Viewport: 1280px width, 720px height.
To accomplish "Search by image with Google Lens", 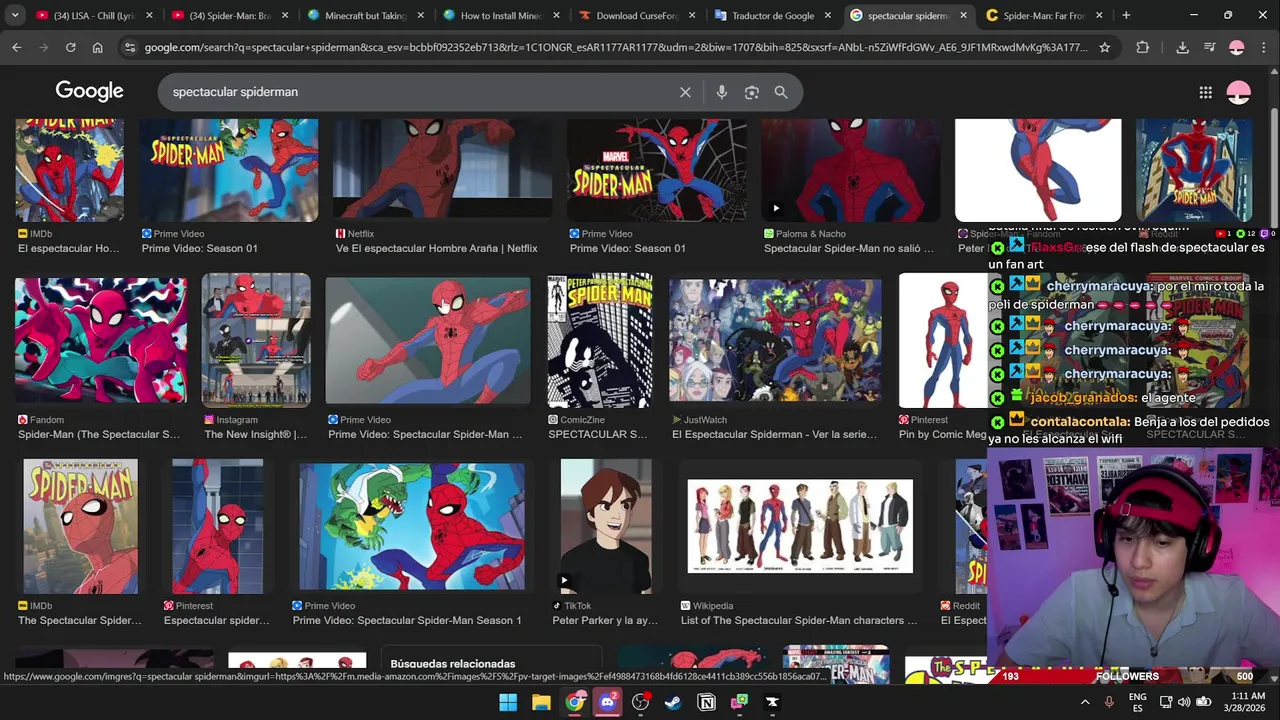I will coord(752,92).
